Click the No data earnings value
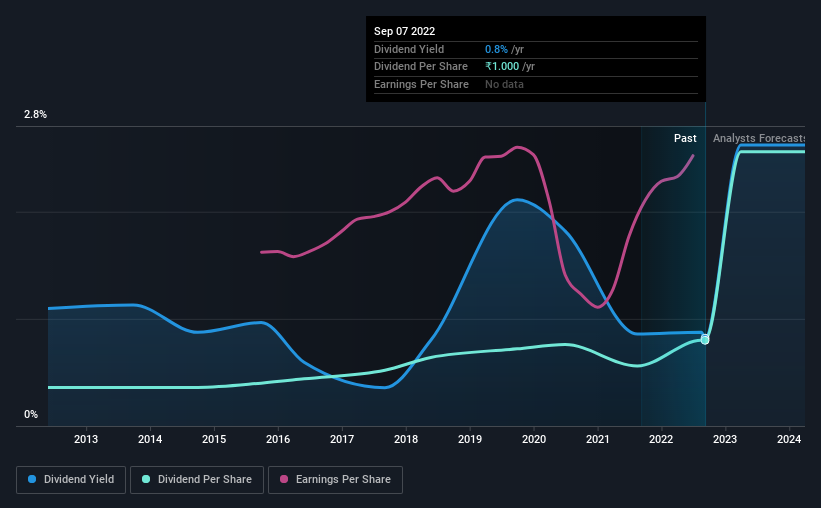 click(x=504, y=84)
